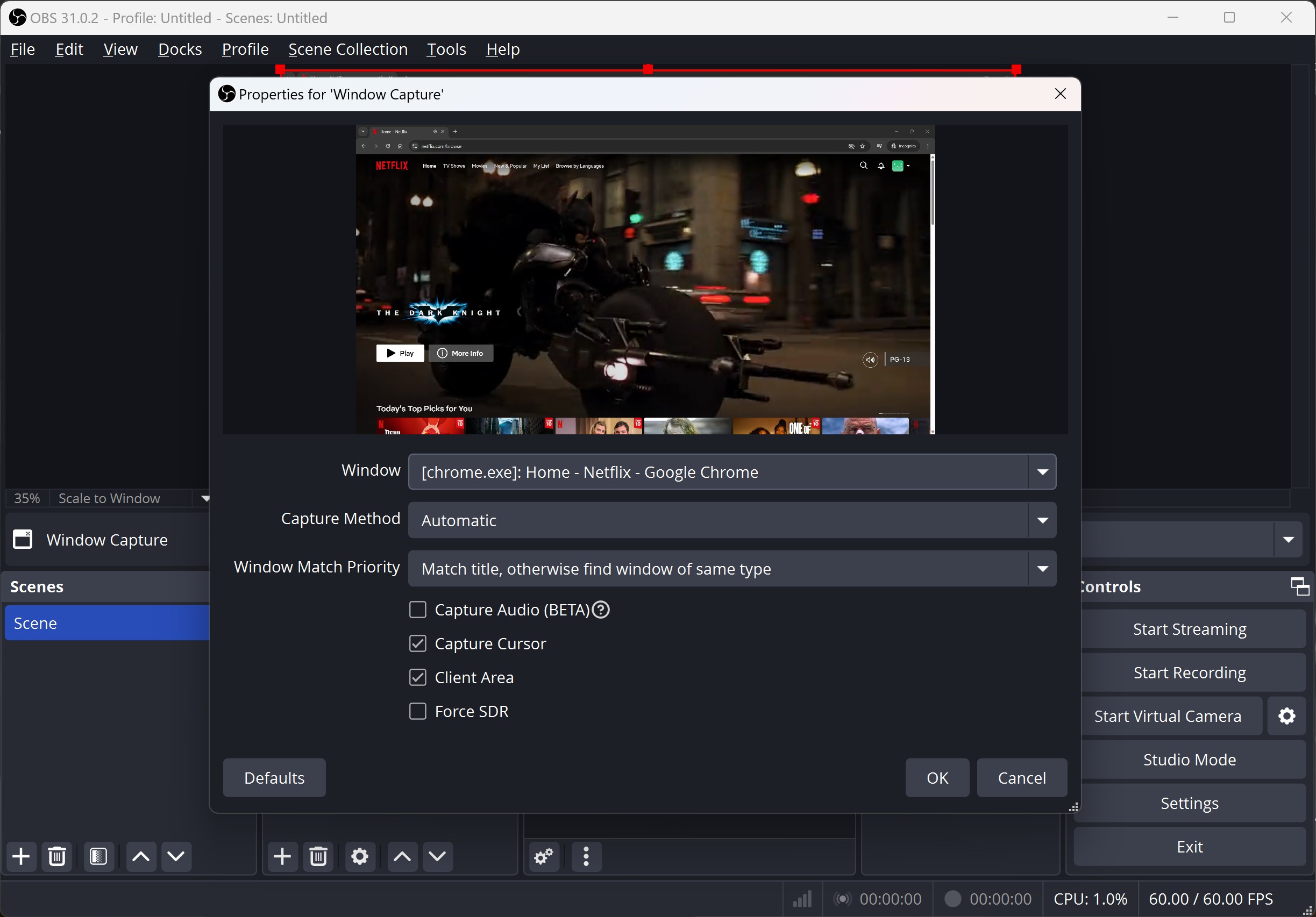The height and width of the screenshot is (917, 1316).
Task: Open the Capture Method dropdown
Action: [732, 520]
